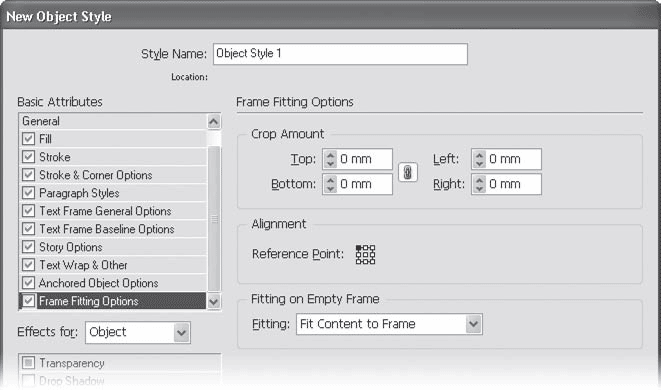This screenshot has height=390, width=661.
Task: Uncheck the Fill attribute checkbox
Action: pos(28,139)
